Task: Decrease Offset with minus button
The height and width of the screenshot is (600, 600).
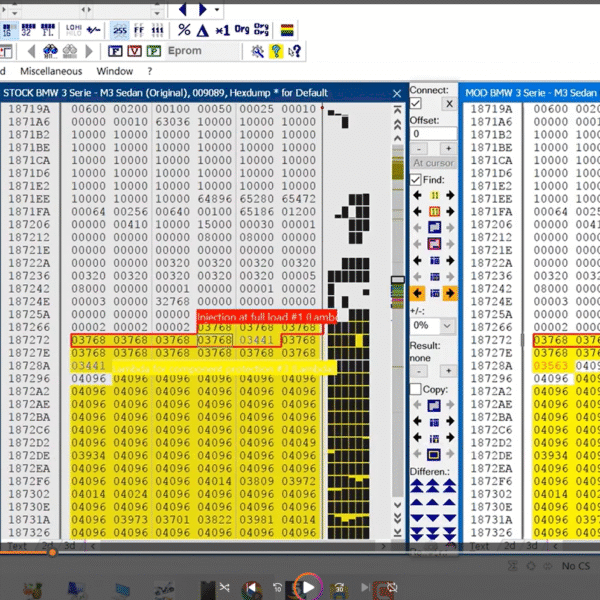Action: coord(419,148)
